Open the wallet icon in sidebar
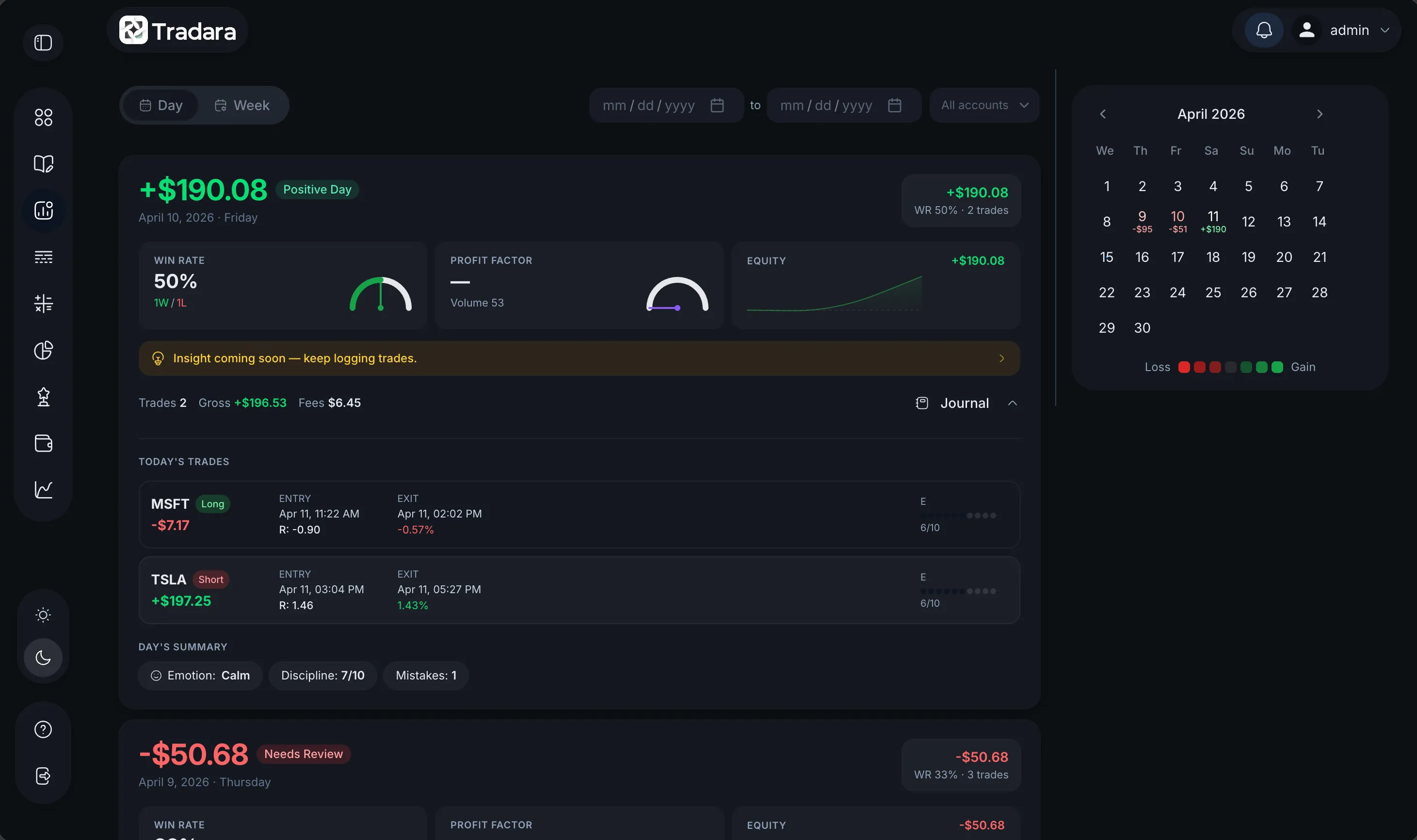Screen dimensions: 1417x840 (x=43, y=443)
